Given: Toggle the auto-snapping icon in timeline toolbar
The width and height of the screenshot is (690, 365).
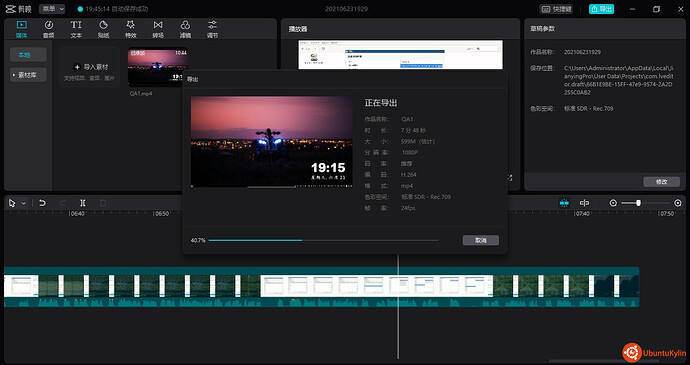Looking at the screenshot, I should pos(564,203).
